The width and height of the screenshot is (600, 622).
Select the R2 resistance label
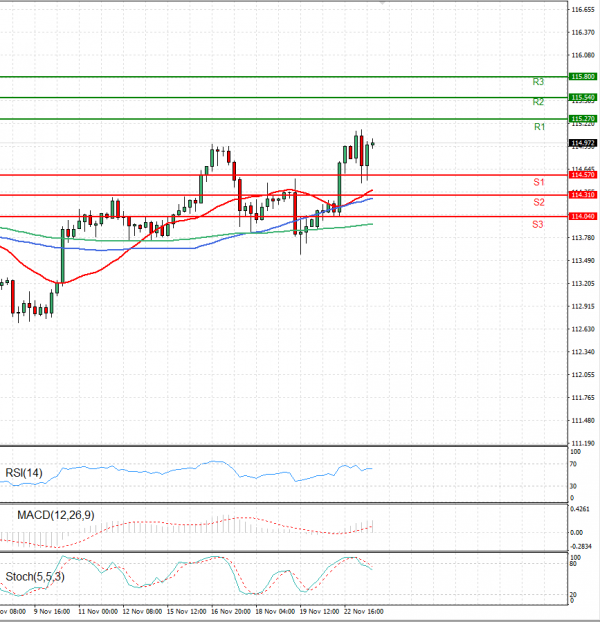pyautogui.click(x=538, y=102)
